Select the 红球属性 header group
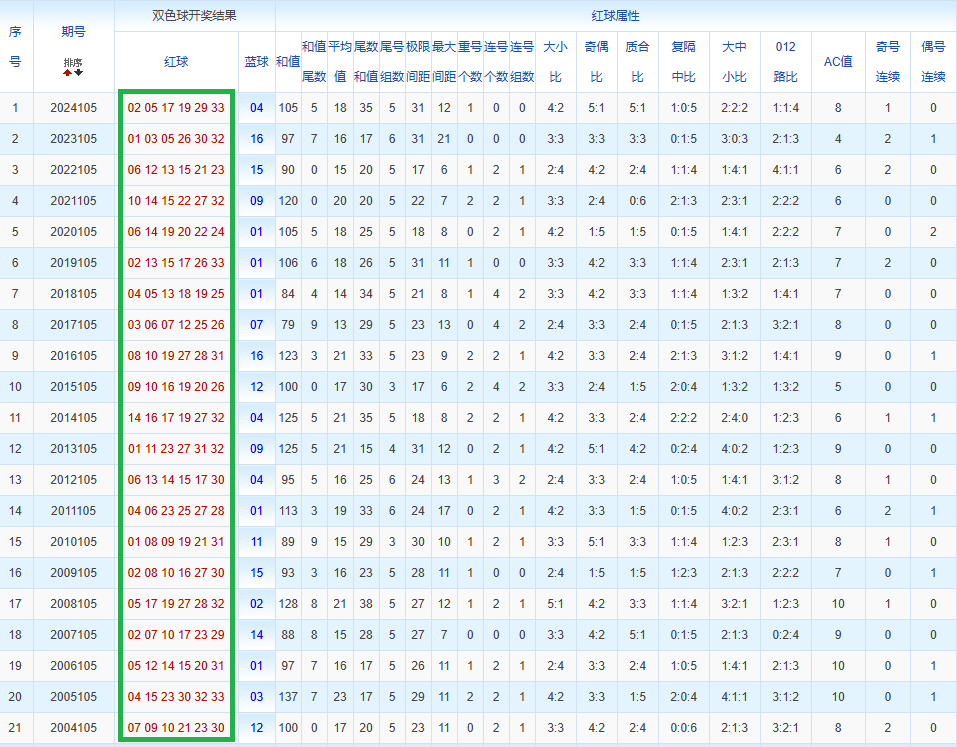This screenshot has height=747, width=957. [x=616, y=16]
